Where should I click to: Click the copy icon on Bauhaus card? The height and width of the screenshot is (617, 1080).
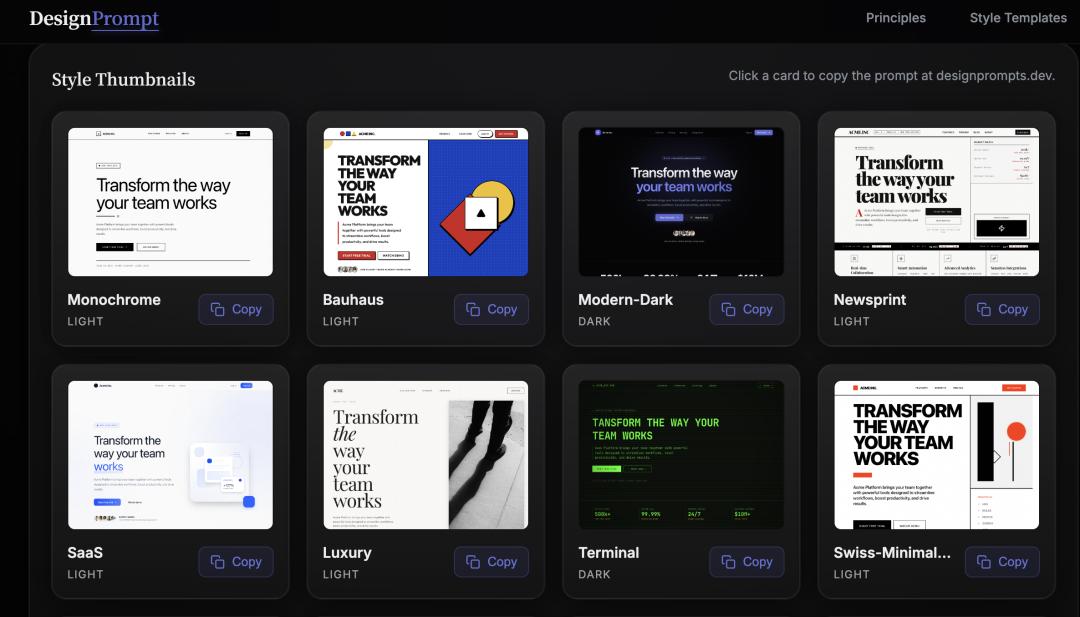pyautogui.click(x=473, y=310)
